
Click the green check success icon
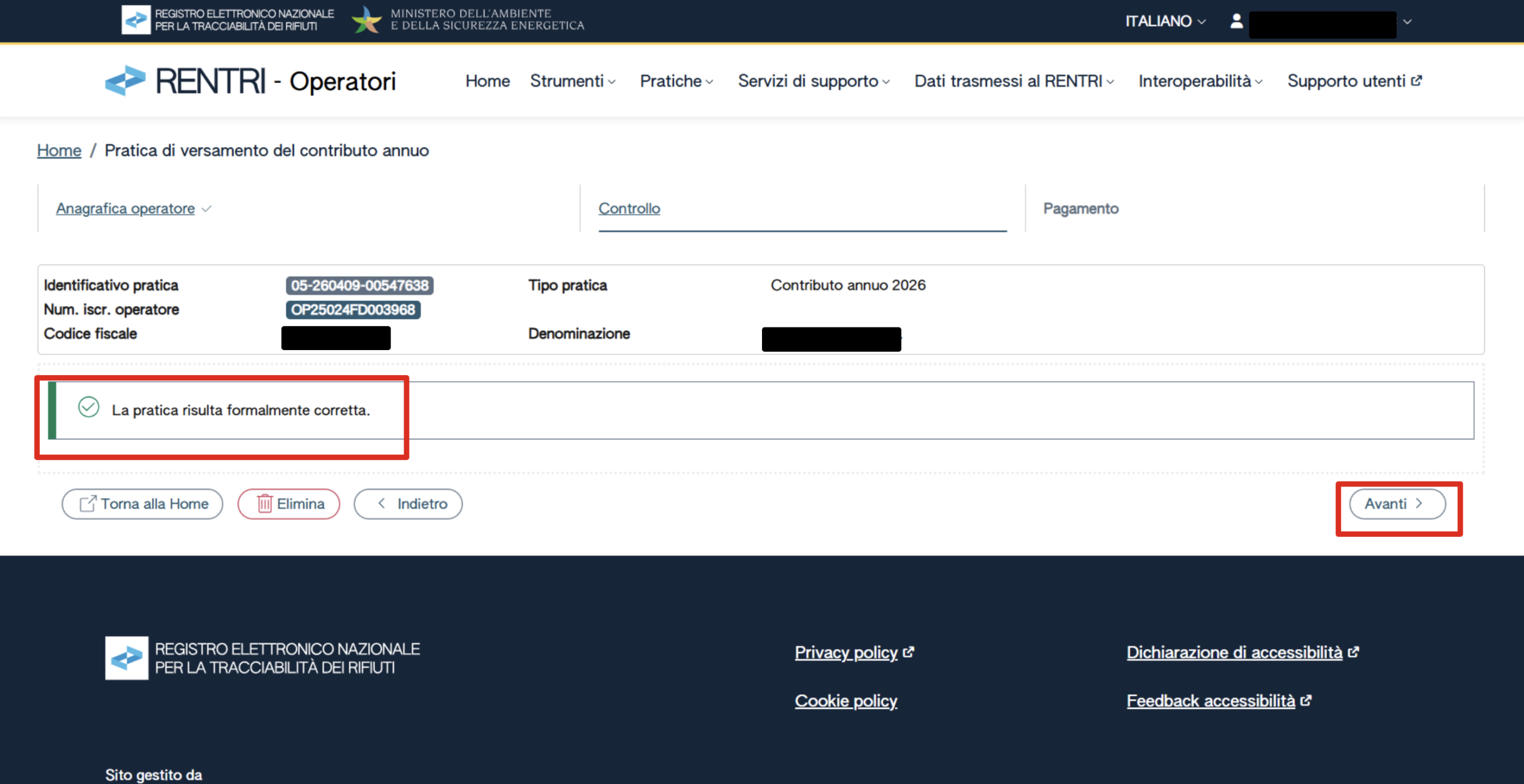coord(89,408)
